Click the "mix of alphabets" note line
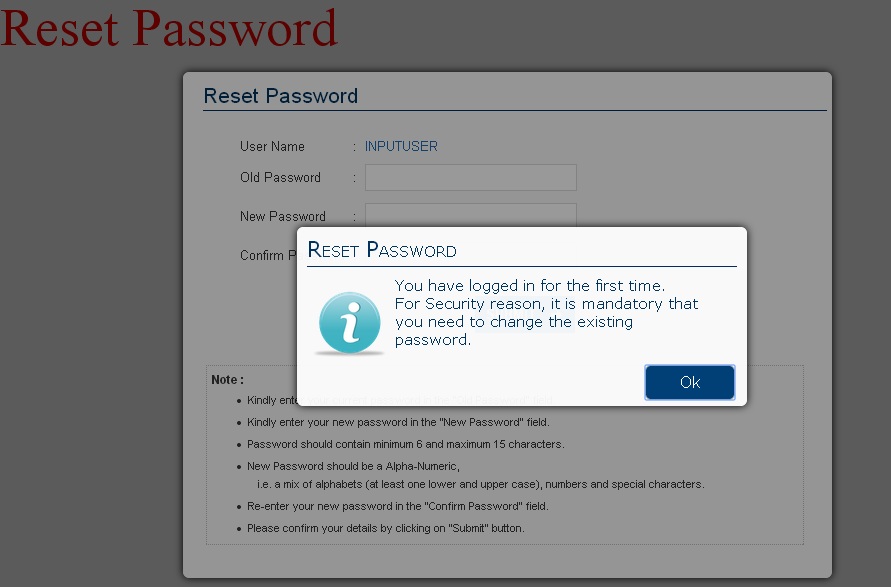 point(480,484)
